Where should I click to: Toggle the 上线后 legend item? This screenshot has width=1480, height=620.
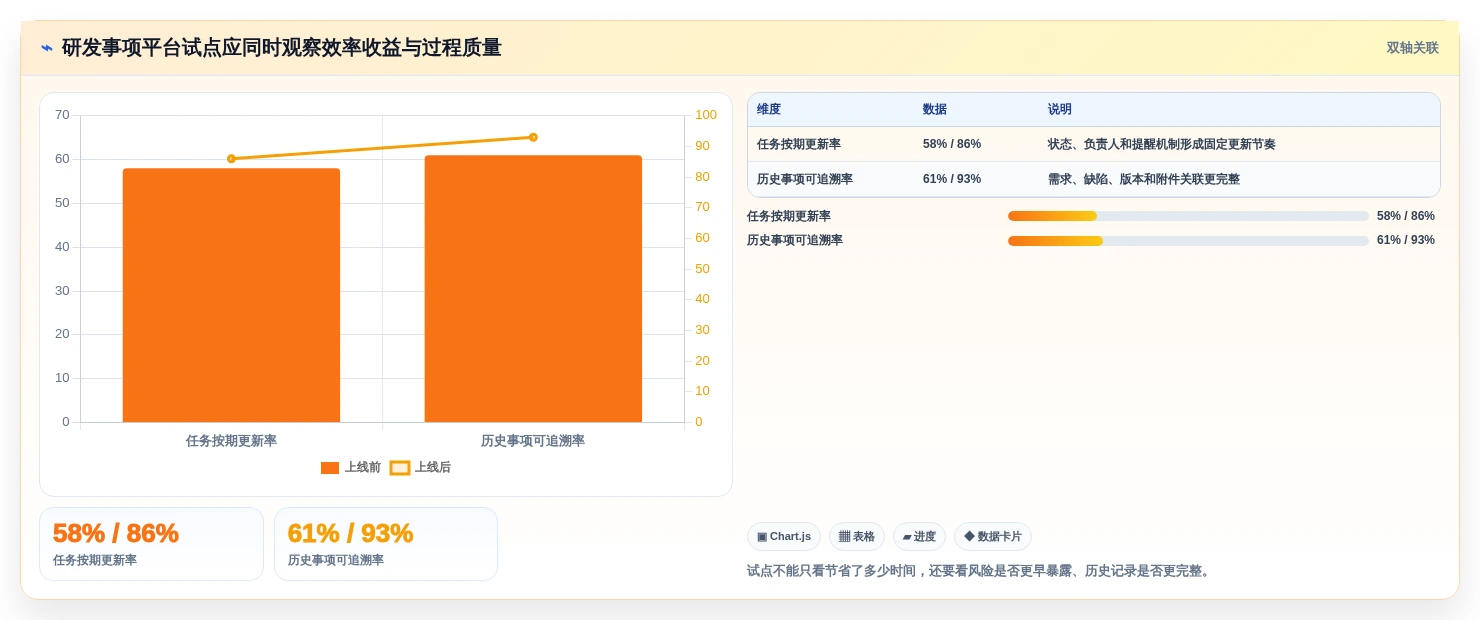coord(420,467)
